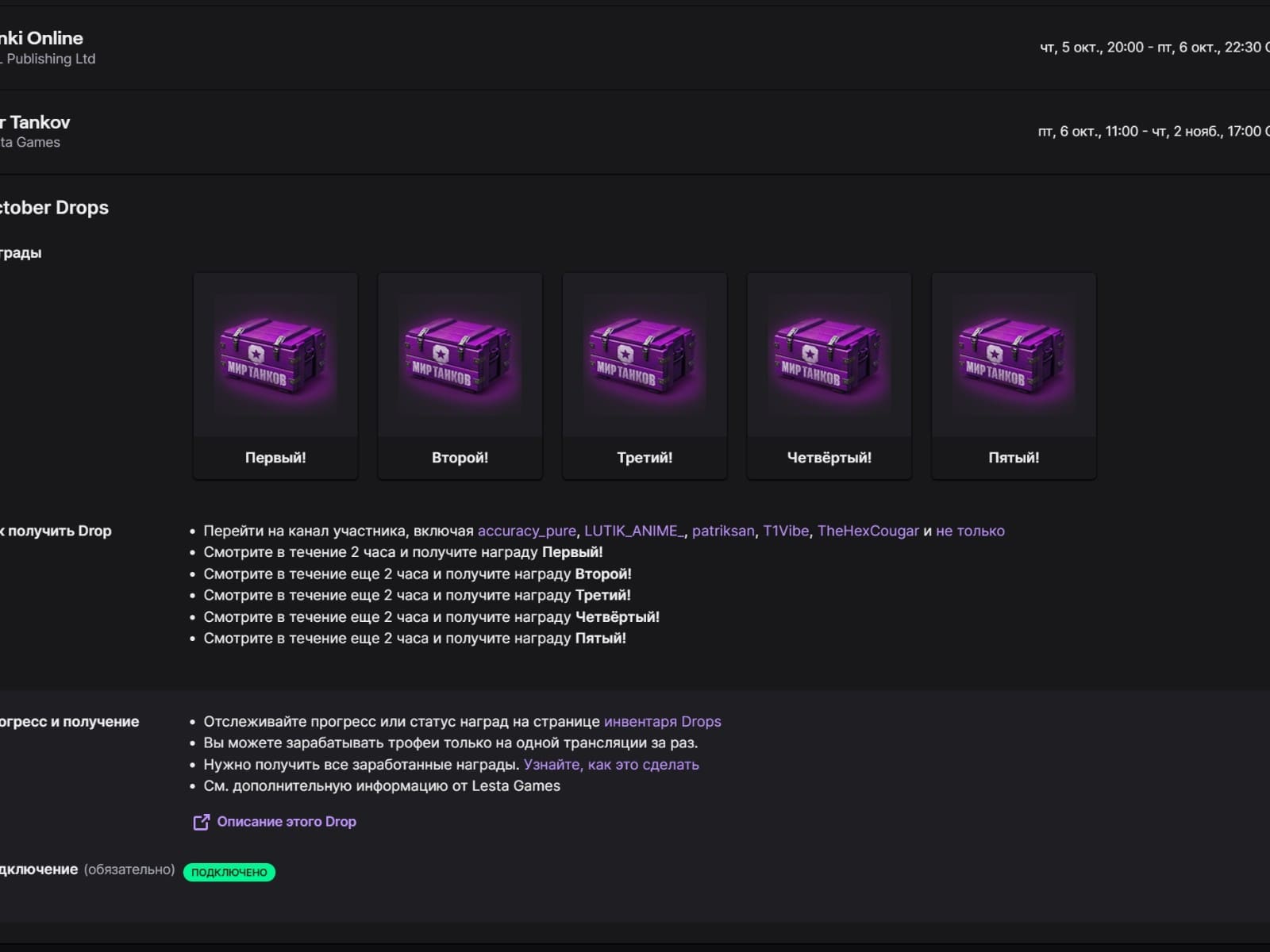Click the date range starting 'пт, 6 окт., 11:00'
Screen dimensions: 1270x952
(1153, 132)
